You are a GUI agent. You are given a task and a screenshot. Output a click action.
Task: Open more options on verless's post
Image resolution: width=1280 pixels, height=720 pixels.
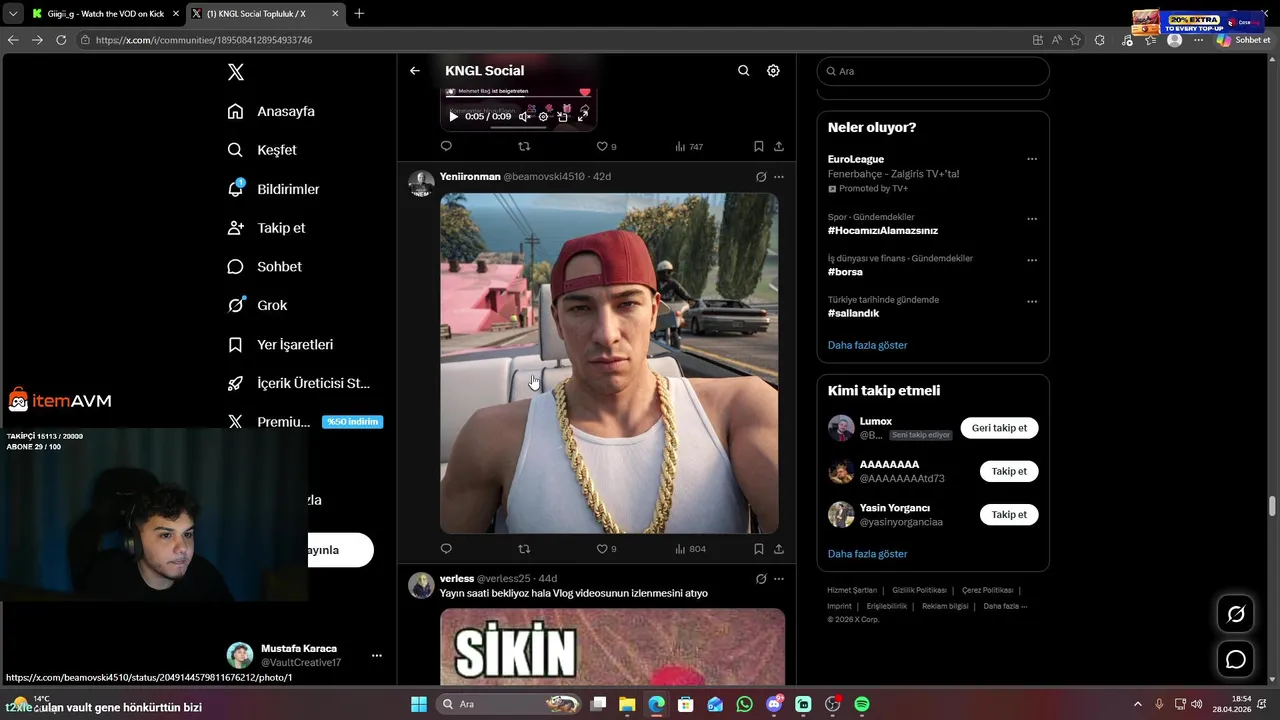(779, 579)
